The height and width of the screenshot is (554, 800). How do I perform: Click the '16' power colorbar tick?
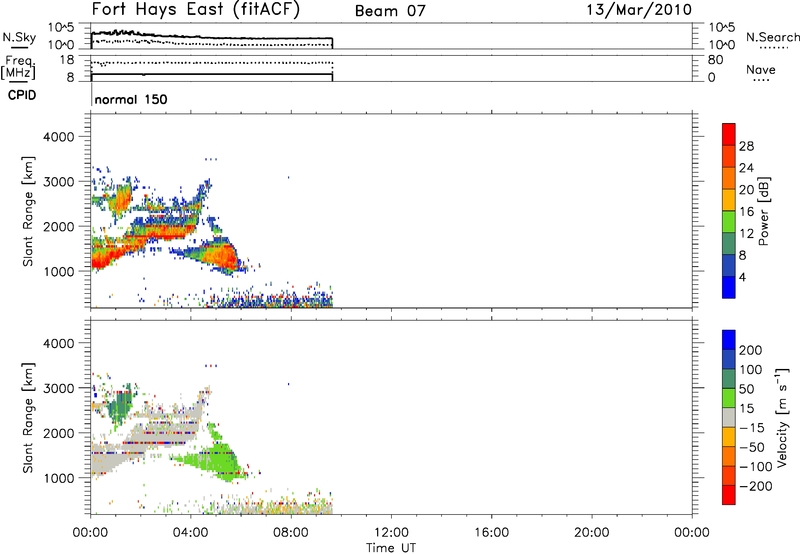[x=746, y=212]
